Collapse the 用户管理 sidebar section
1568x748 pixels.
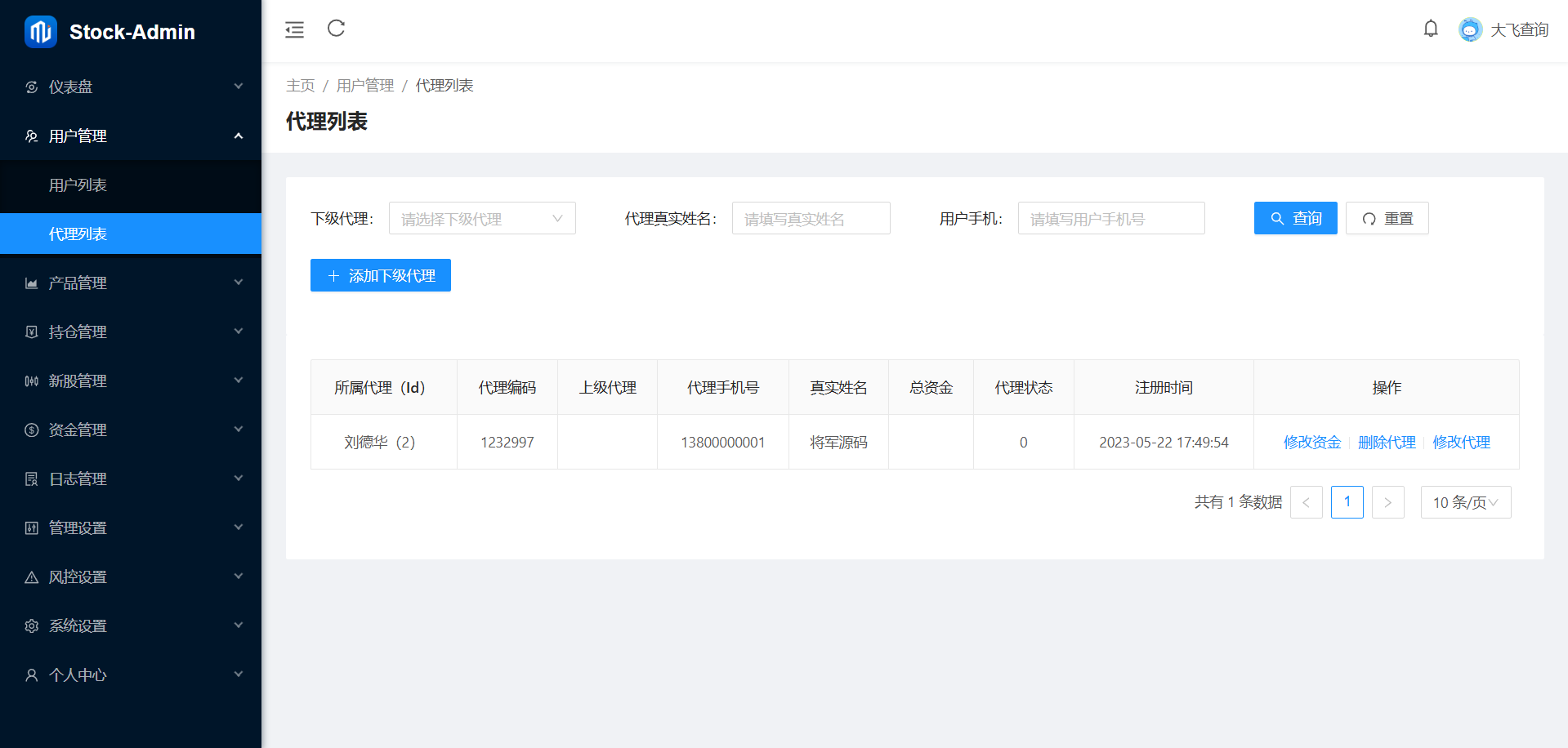(131, 136)
